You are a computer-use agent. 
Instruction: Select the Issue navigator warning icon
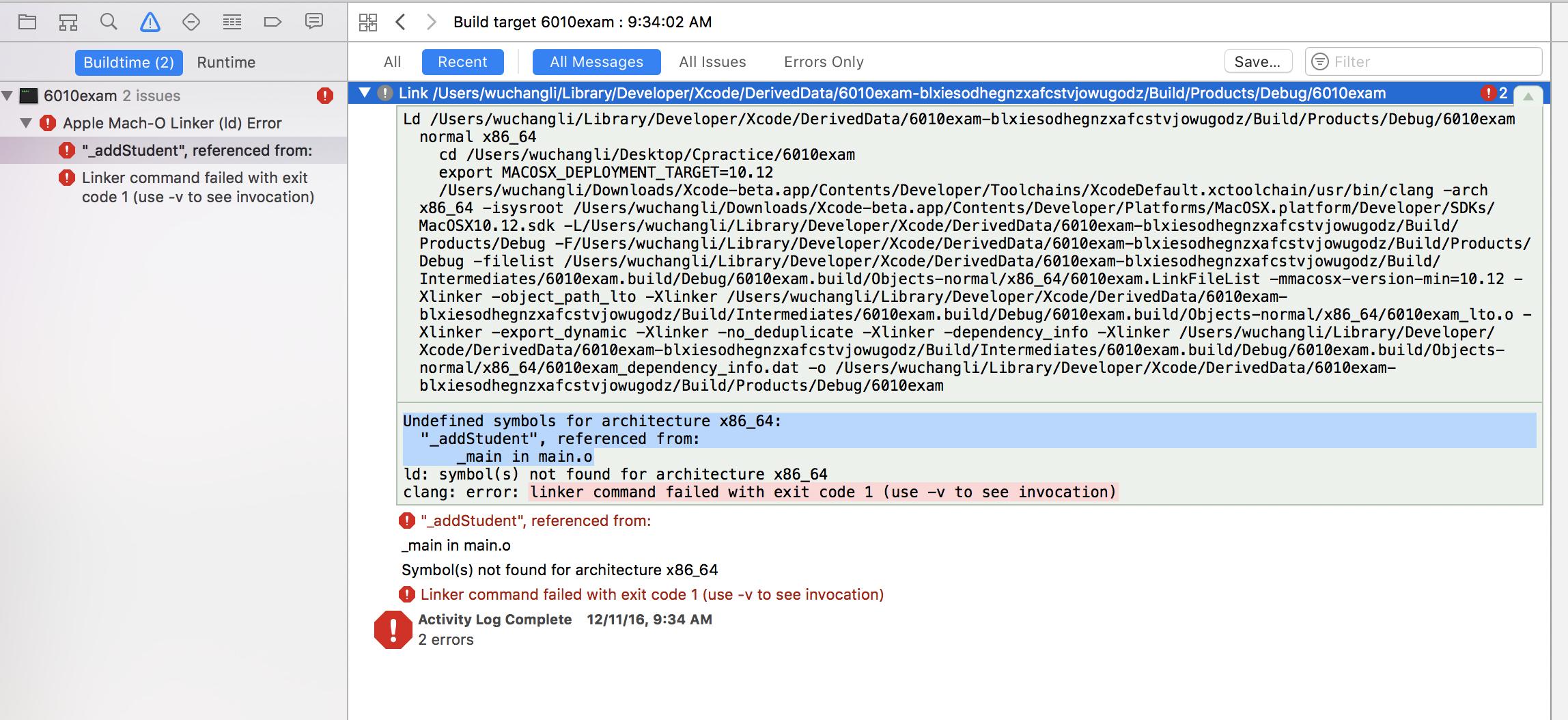[150, 22]
